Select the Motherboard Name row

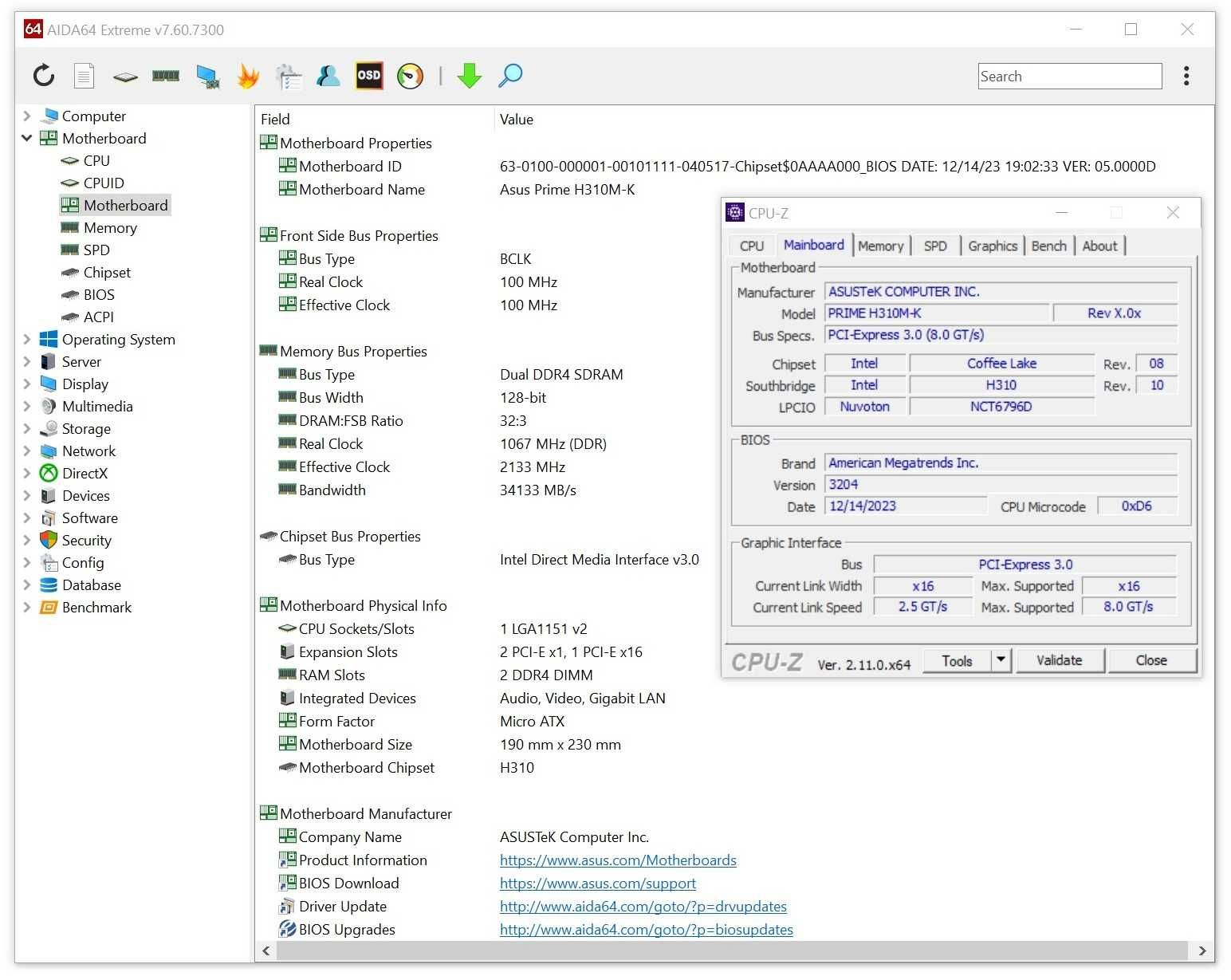point(456,189)
